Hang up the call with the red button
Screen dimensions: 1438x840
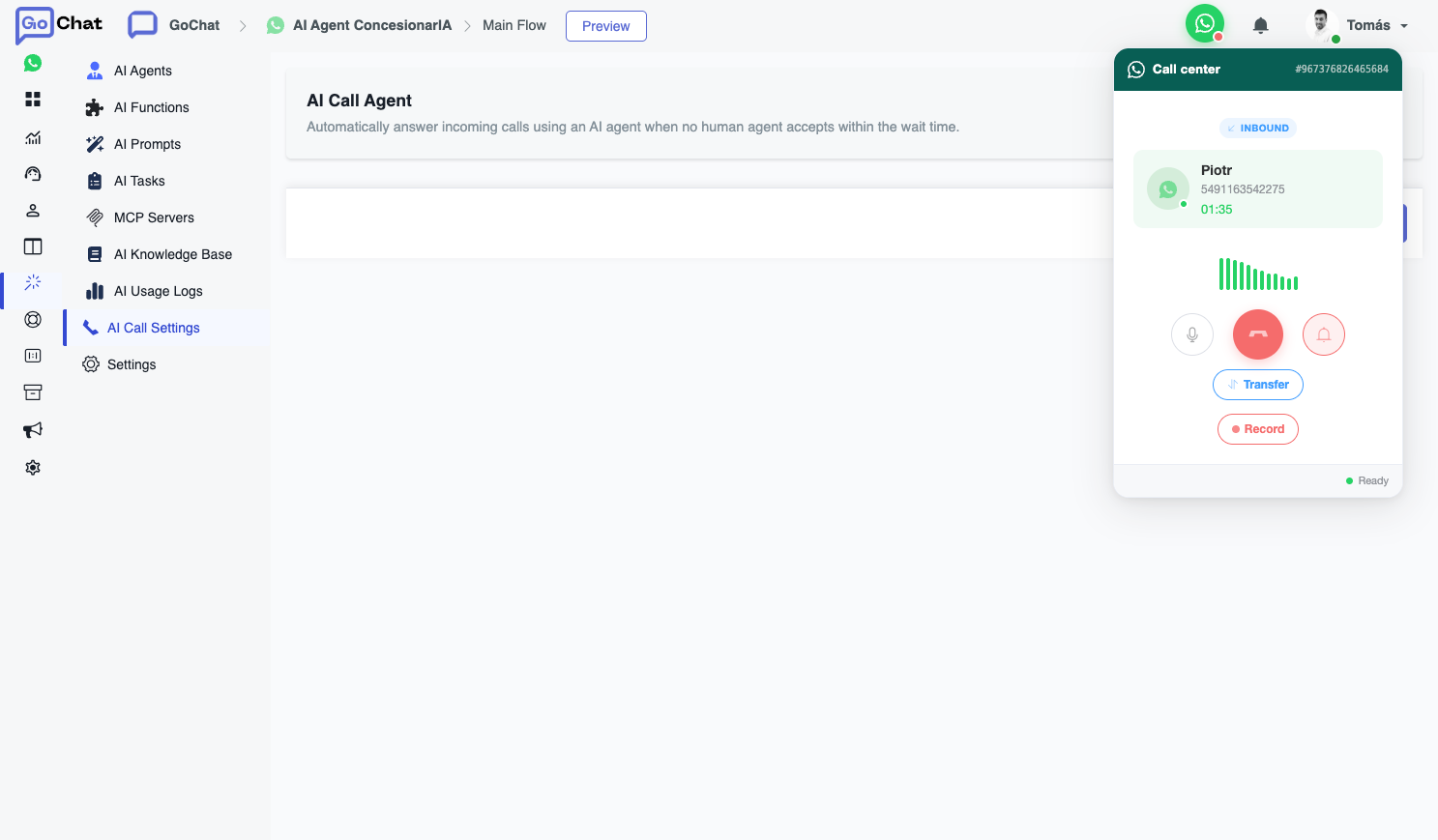pyautogui.click(x=1258, y=334)
